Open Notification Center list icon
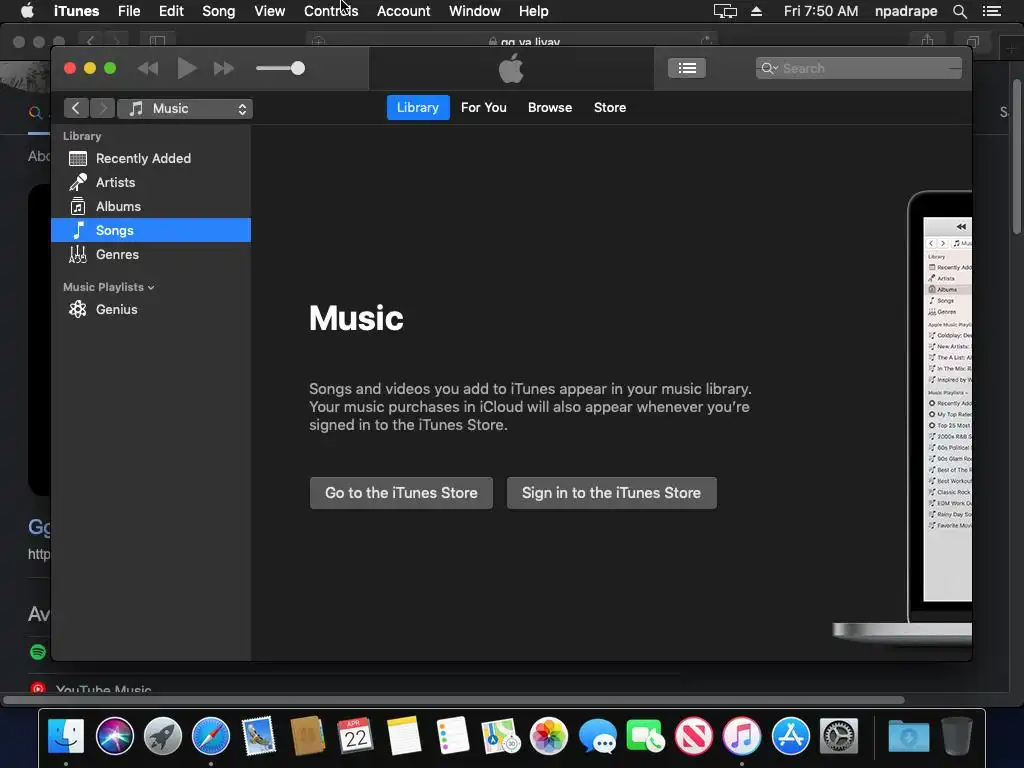1024x768 pixels. click(992, 11)
